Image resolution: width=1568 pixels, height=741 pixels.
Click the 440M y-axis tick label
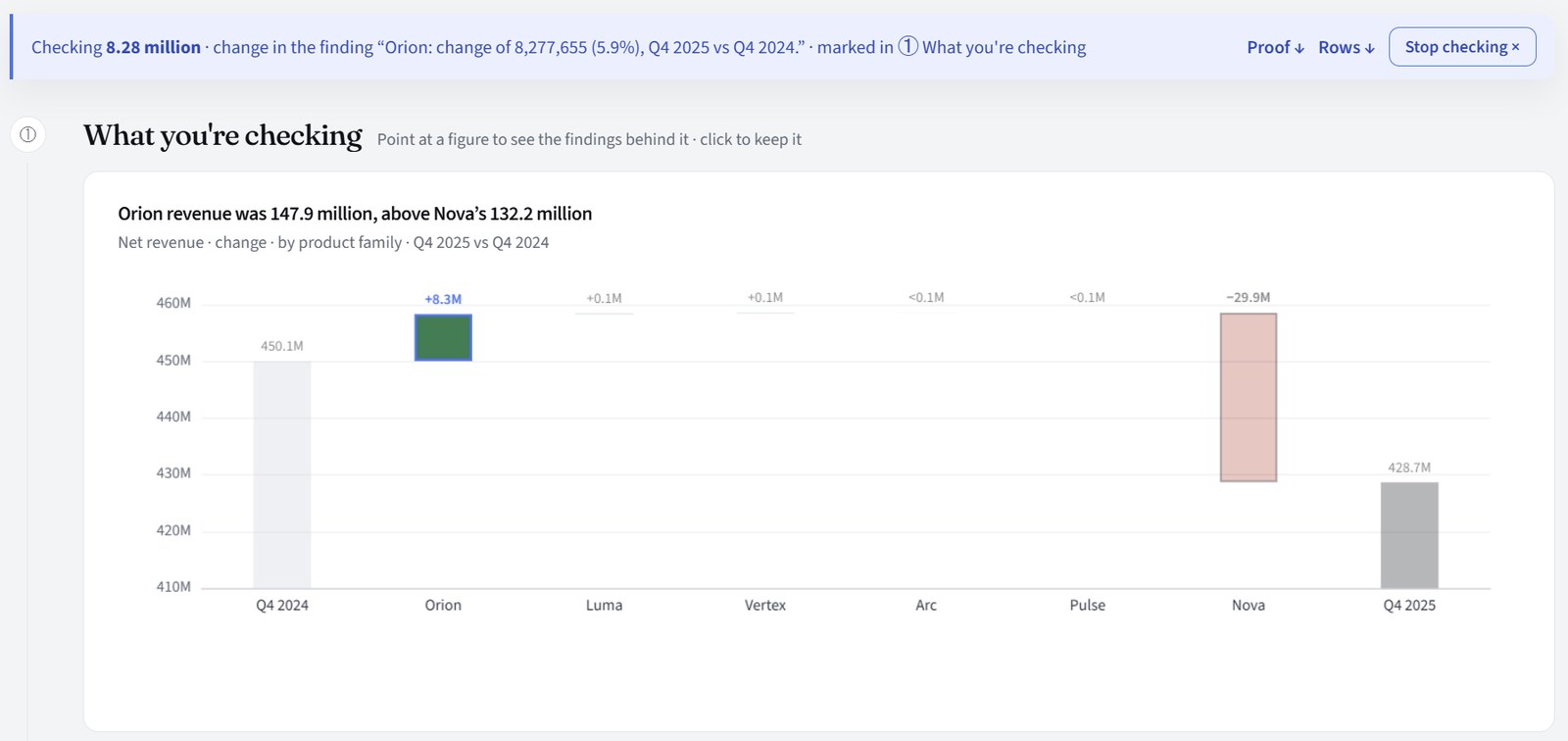pos(173,417)
